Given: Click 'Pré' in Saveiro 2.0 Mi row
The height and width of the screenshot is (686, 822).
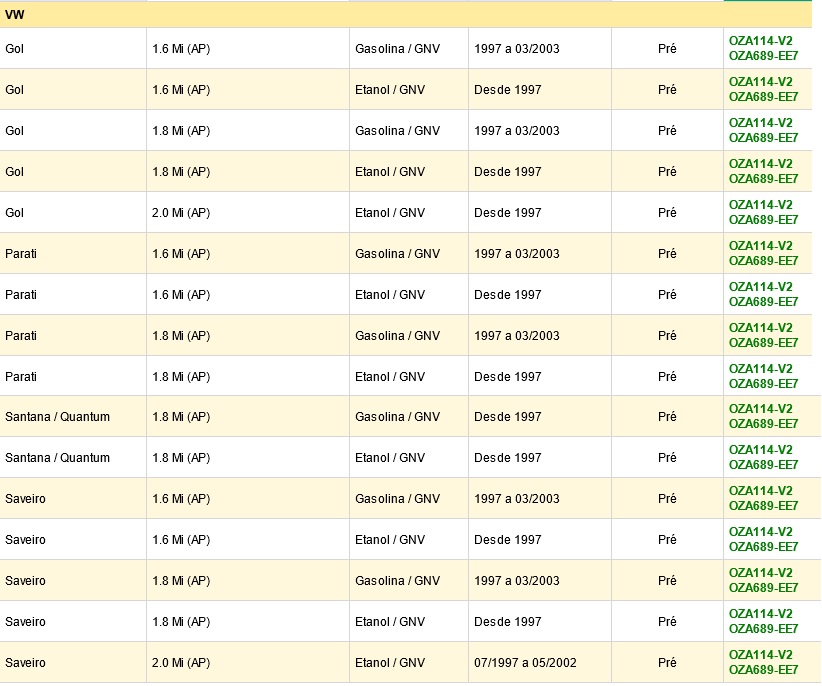Looking at the screenshot, I should [x=667, y=662].
